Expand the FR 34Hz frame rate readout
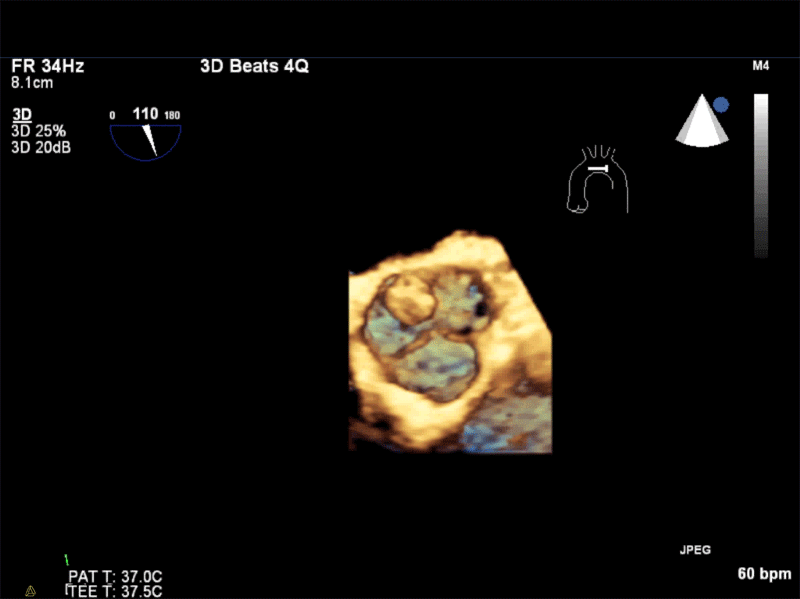The image size is (800, 599). point(46,65)
